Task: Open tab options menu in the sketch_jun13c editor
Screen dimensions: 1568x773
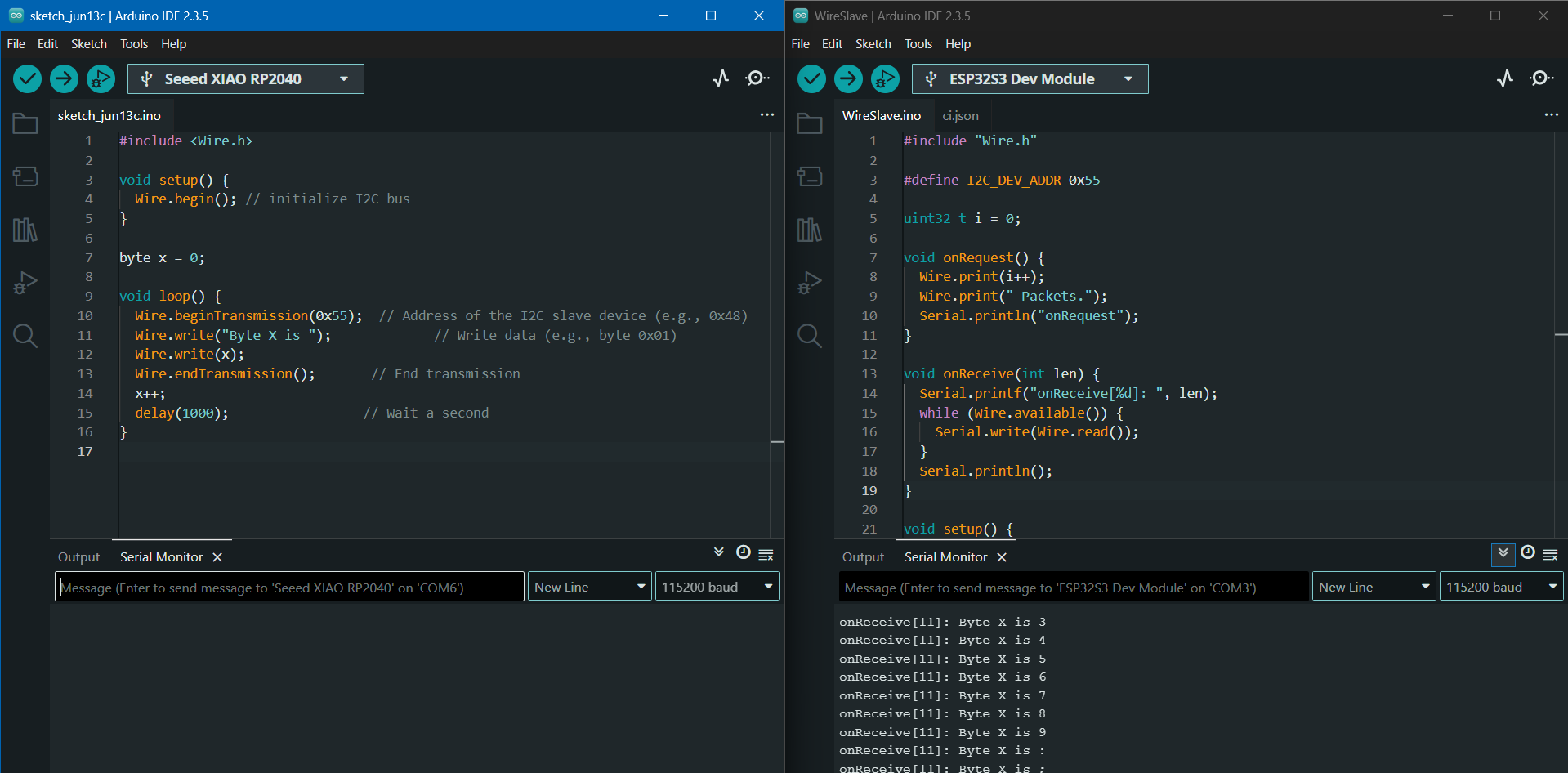Action: click(x=766, y=114)
